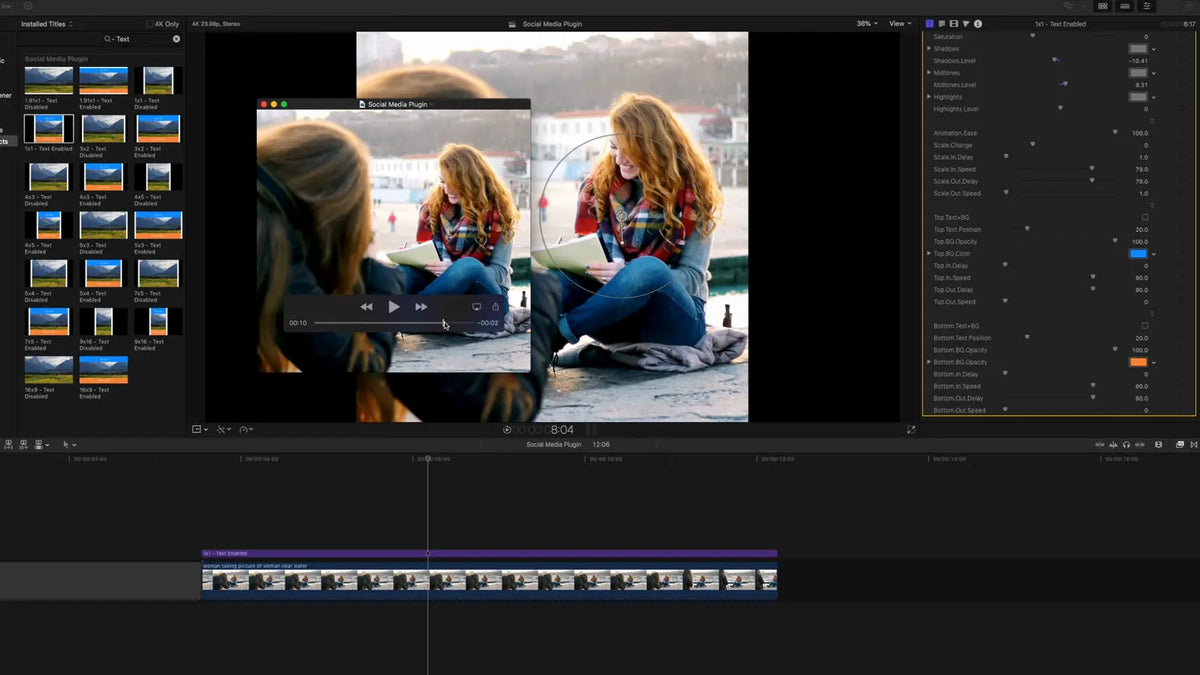Click the viewer play timecode icon
Viewport: 1200px width, 675px height.
point(507,430)
